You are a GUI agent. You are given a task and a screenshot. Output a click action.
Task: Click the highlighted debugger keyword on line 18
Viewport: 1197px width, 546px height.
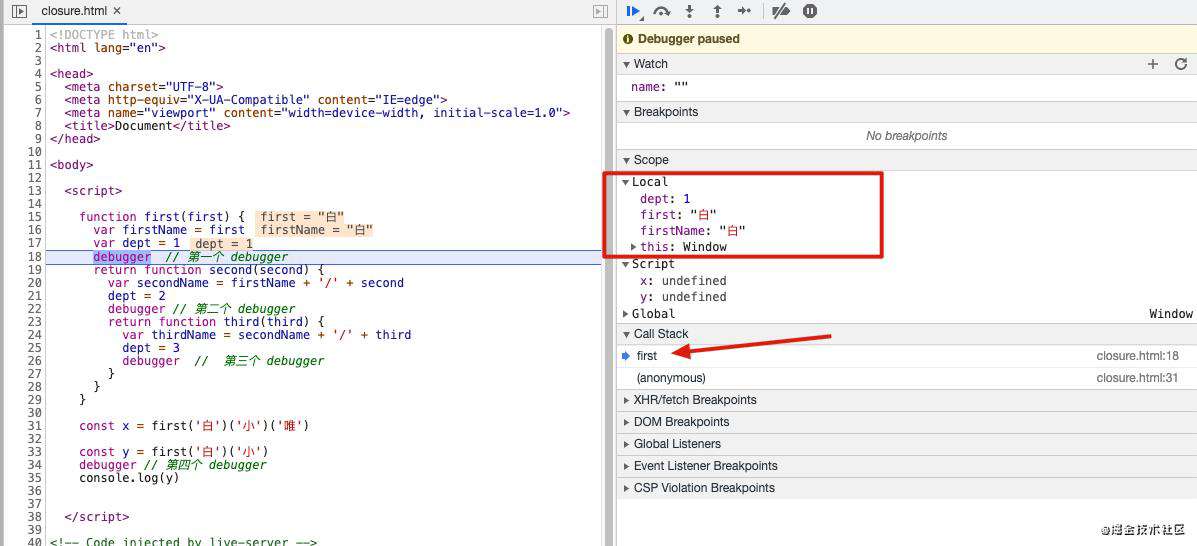point(122,257)
